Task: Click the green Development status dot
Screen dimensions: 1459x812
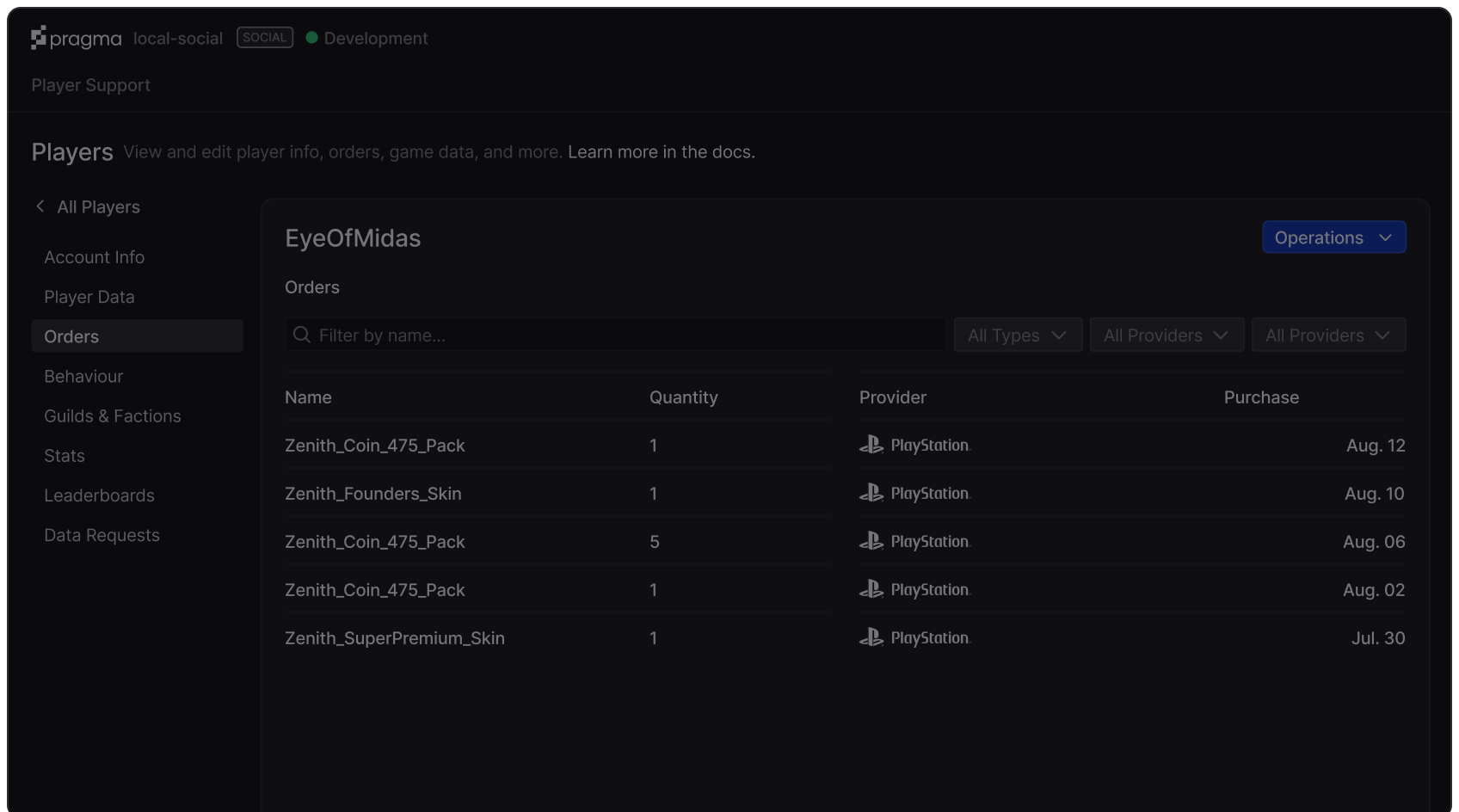Action: [x=312, y=38]
